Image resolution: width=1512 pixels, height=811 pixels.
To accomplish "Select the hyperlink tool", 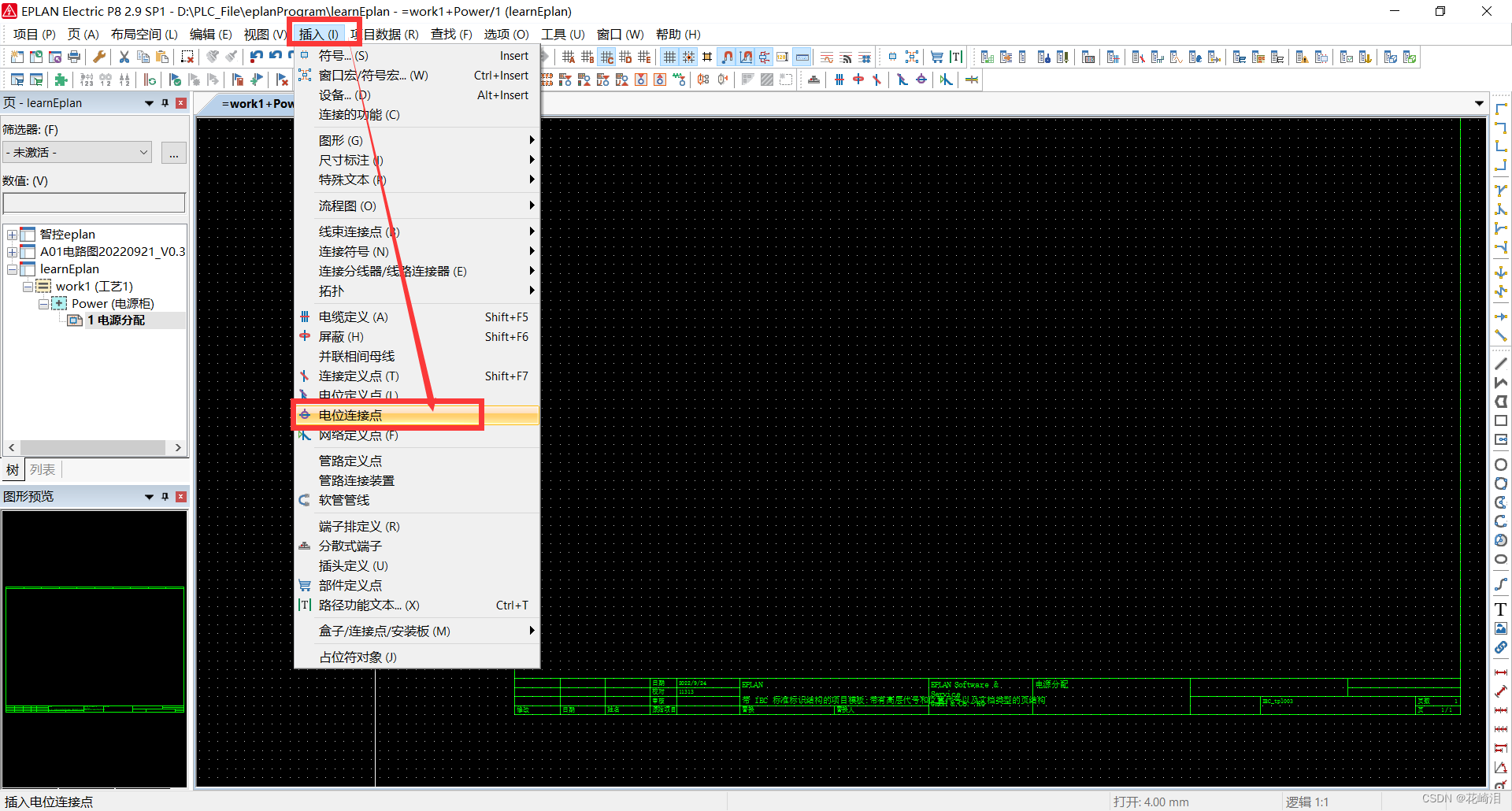I will pyautogui.click(x=1501, y=647).
